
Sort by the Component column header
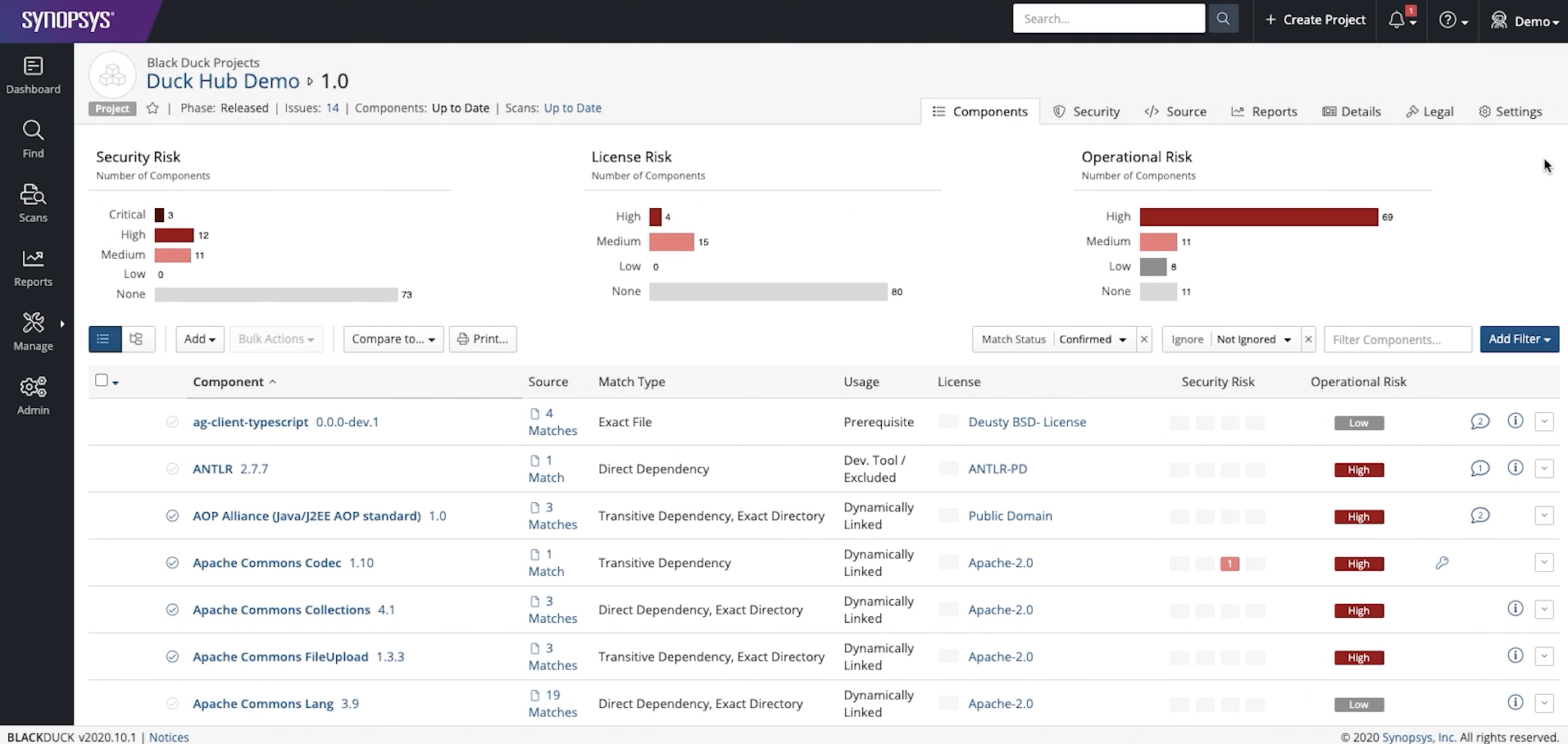pyautogui.click(x=234, y=382)
